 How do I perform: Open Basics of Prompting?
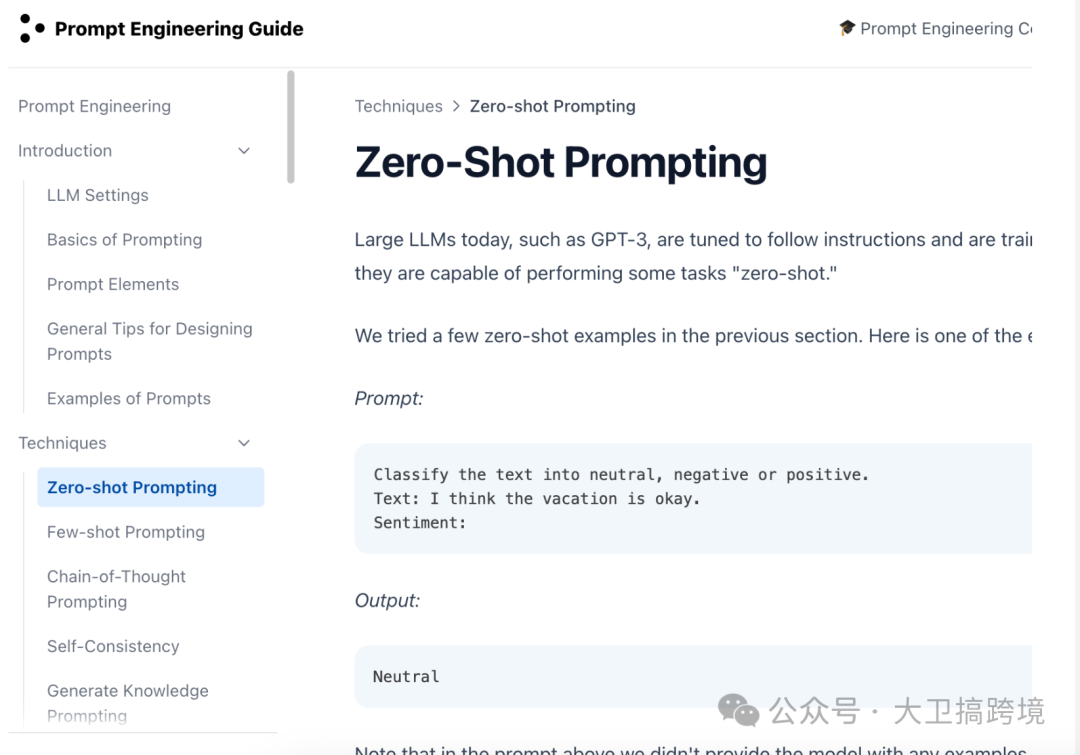pos(125,240)
